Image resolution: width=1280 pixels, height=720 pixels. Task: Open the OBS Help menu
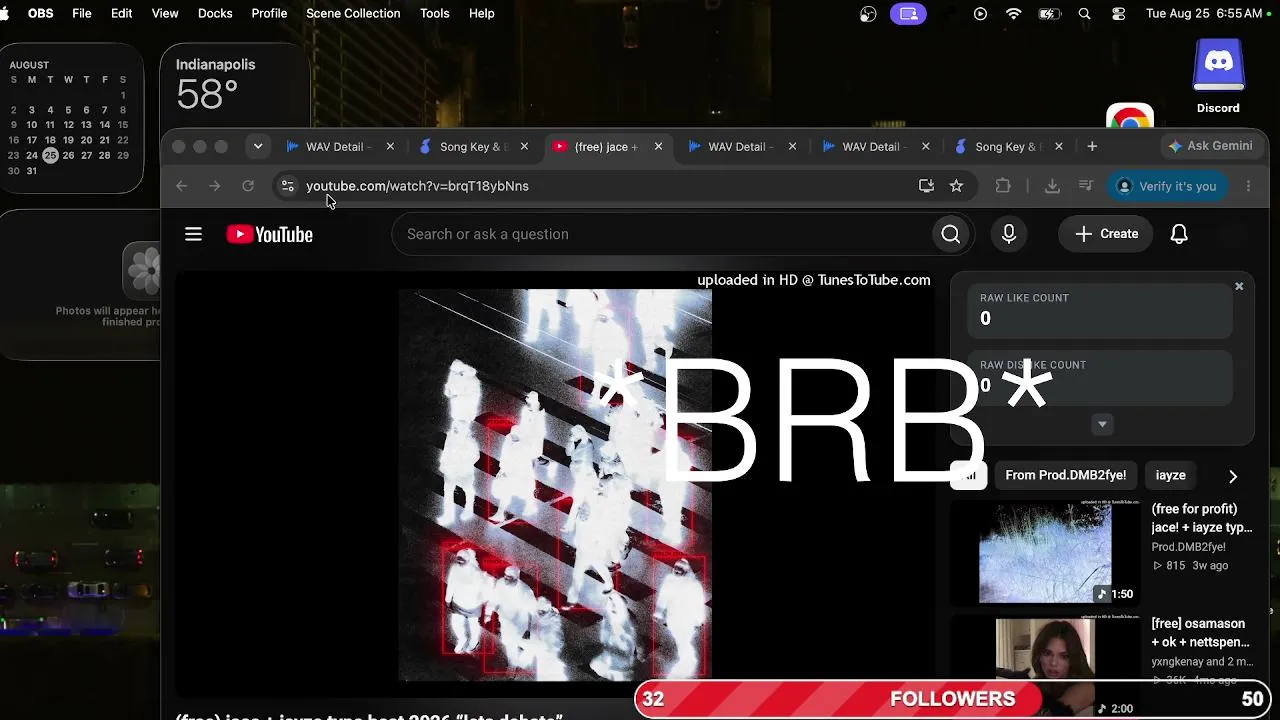tap(482, 13)
